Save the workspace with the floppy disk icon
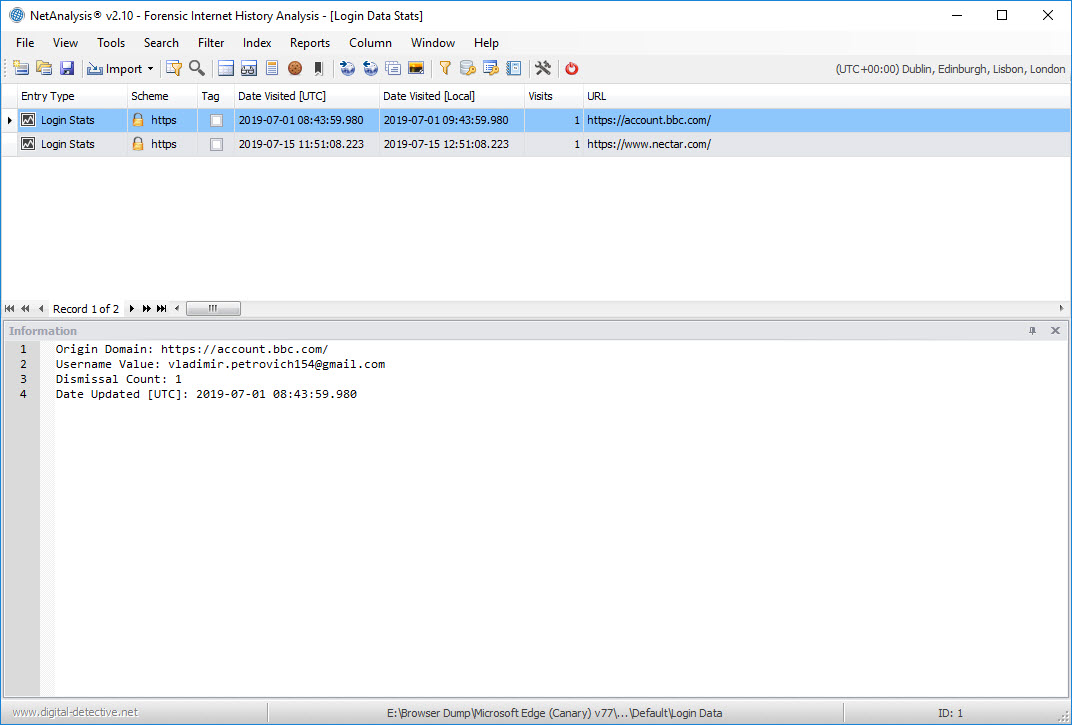 tap(66, 68)
